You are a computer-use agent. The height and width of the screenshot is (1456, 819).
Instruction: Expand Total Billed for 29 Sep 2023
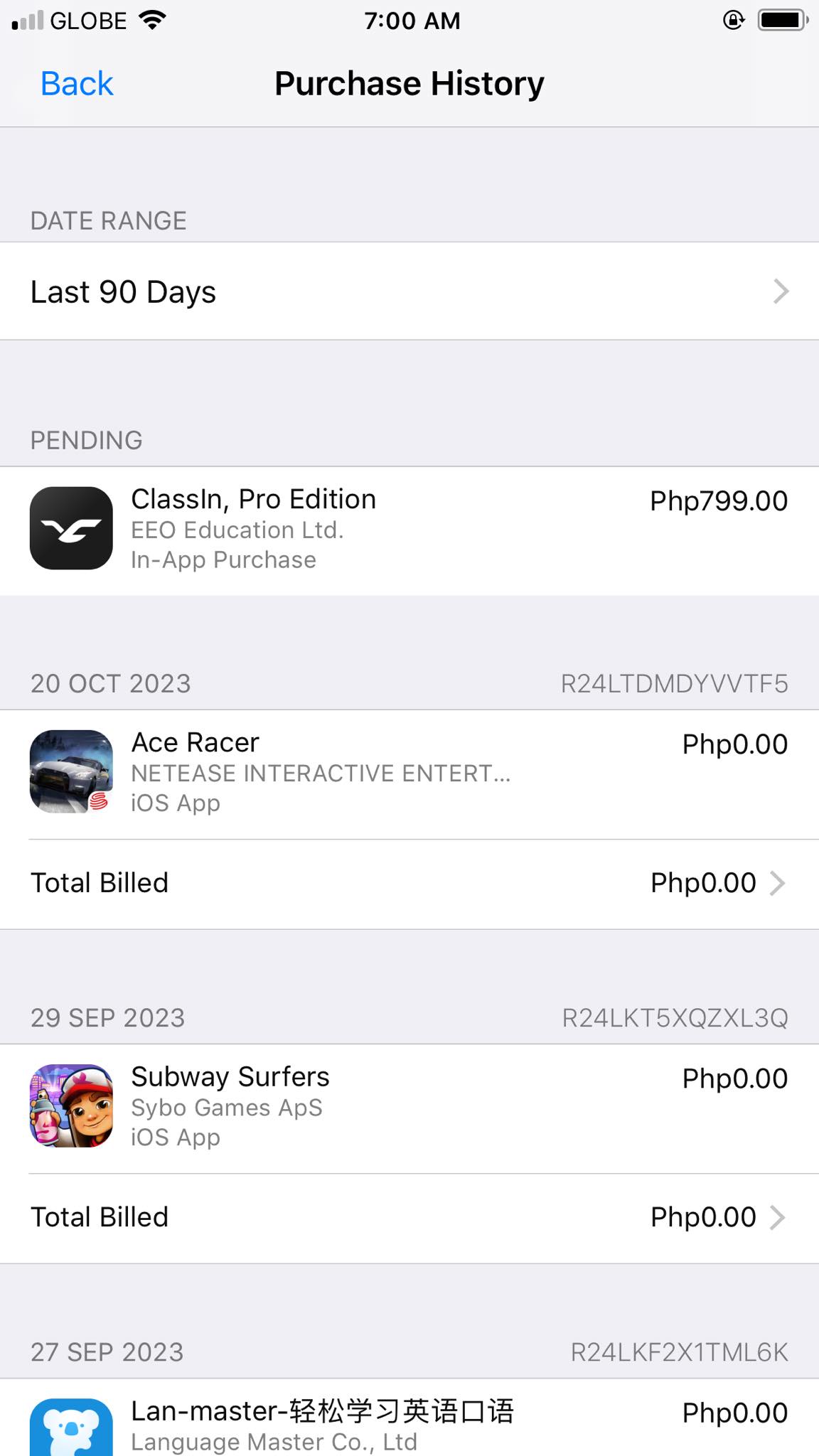point(409,1217)
